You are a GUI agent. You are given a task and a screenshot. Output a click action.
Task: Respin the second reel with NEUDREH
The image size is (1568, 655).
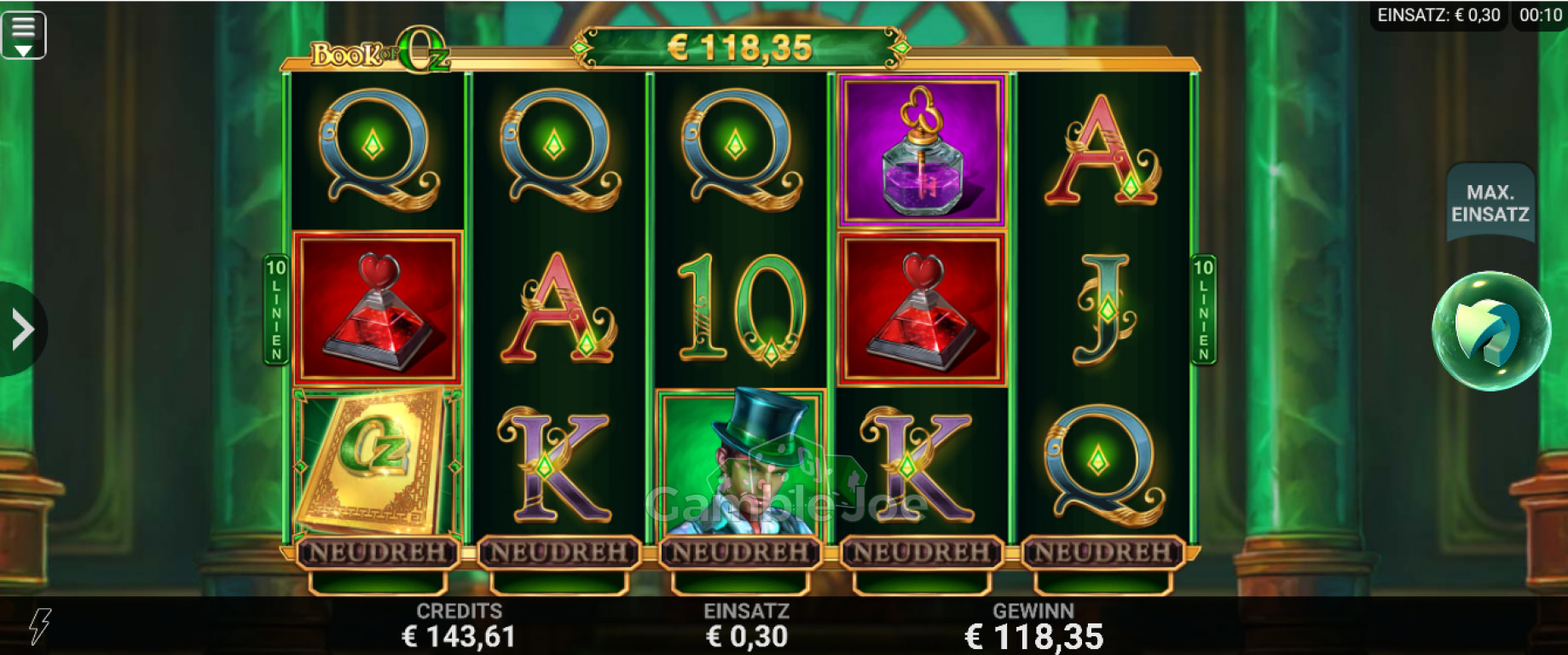(x=559, y=553)
